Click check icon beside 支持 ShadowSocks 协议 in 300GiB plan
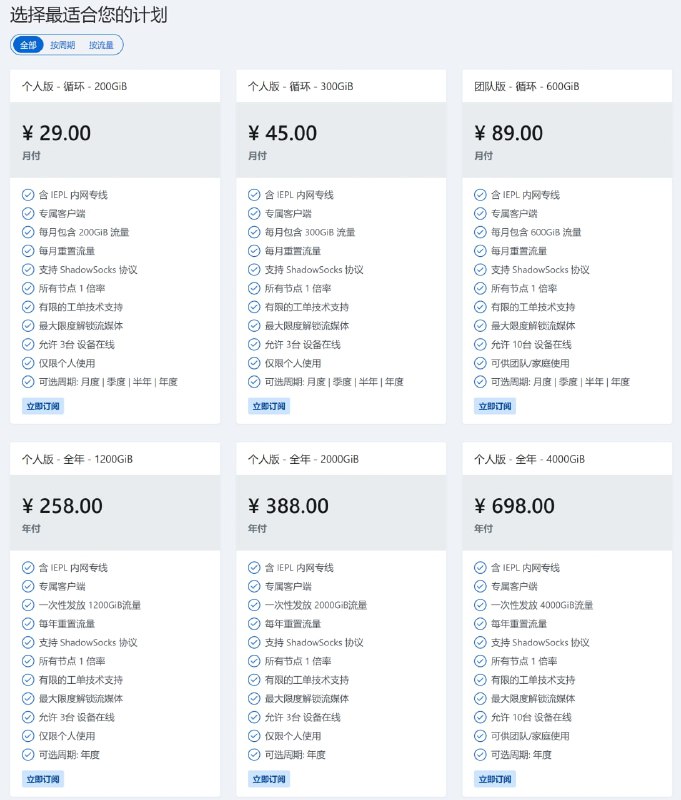681x800 pixels. [x=254, y=269]
